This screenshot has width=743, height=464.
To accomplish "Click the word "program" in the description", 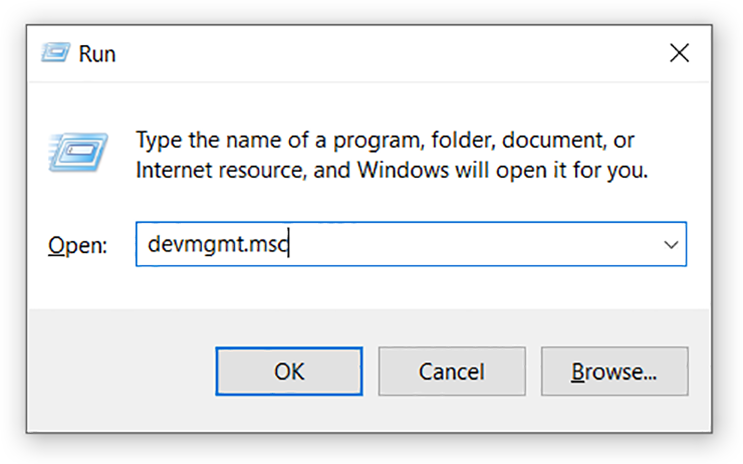I will (x=377, y=142).
